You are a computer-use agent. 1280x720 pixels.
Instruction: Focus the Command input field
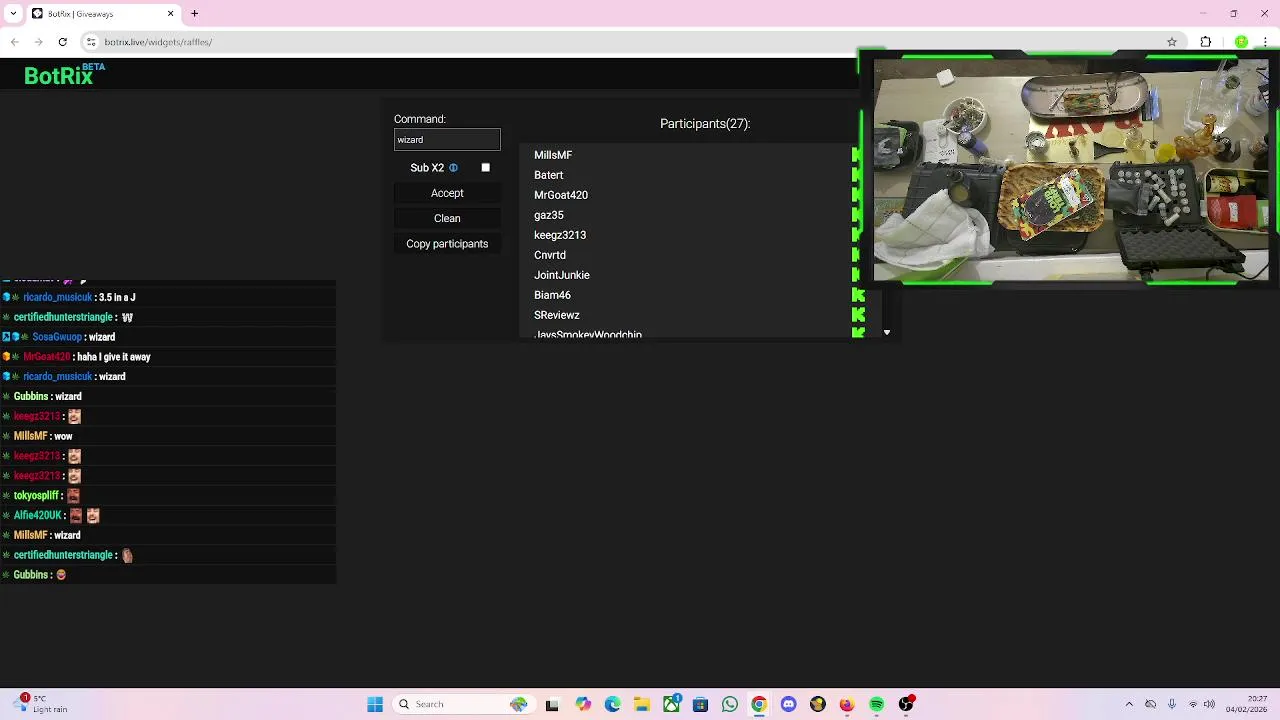pyautogui.click(x=447, y=140)
